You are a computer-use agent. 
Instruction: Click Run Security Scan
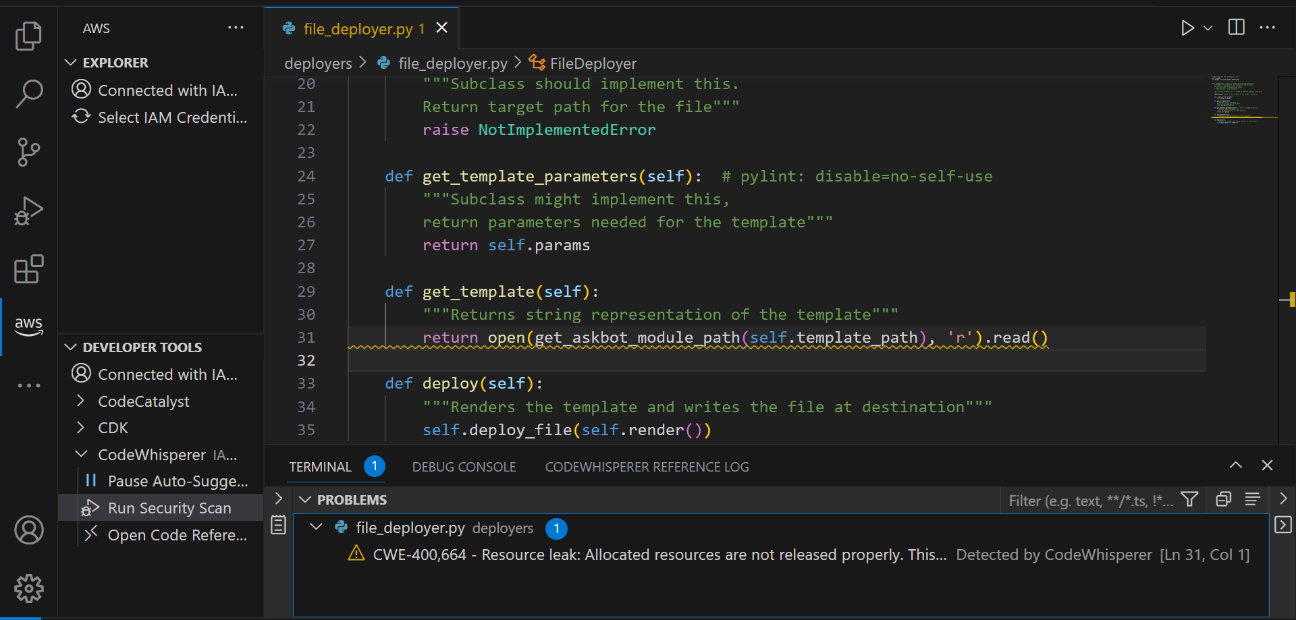click(x=169, y=508)
